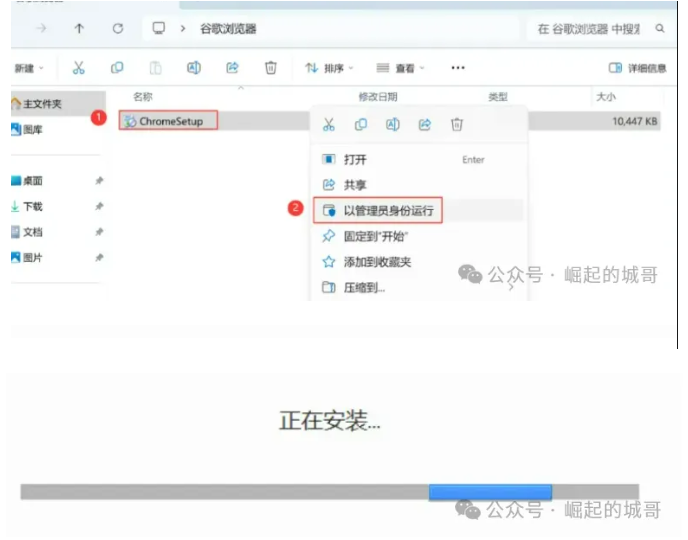Choose 添加到收藏夹 from the context menu

[419, 262]
